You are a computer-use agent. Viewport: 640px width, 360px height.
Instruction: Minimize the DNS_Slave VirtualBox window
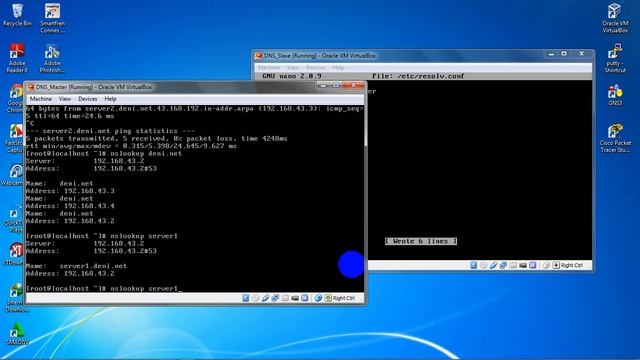[x=551, y=54]
